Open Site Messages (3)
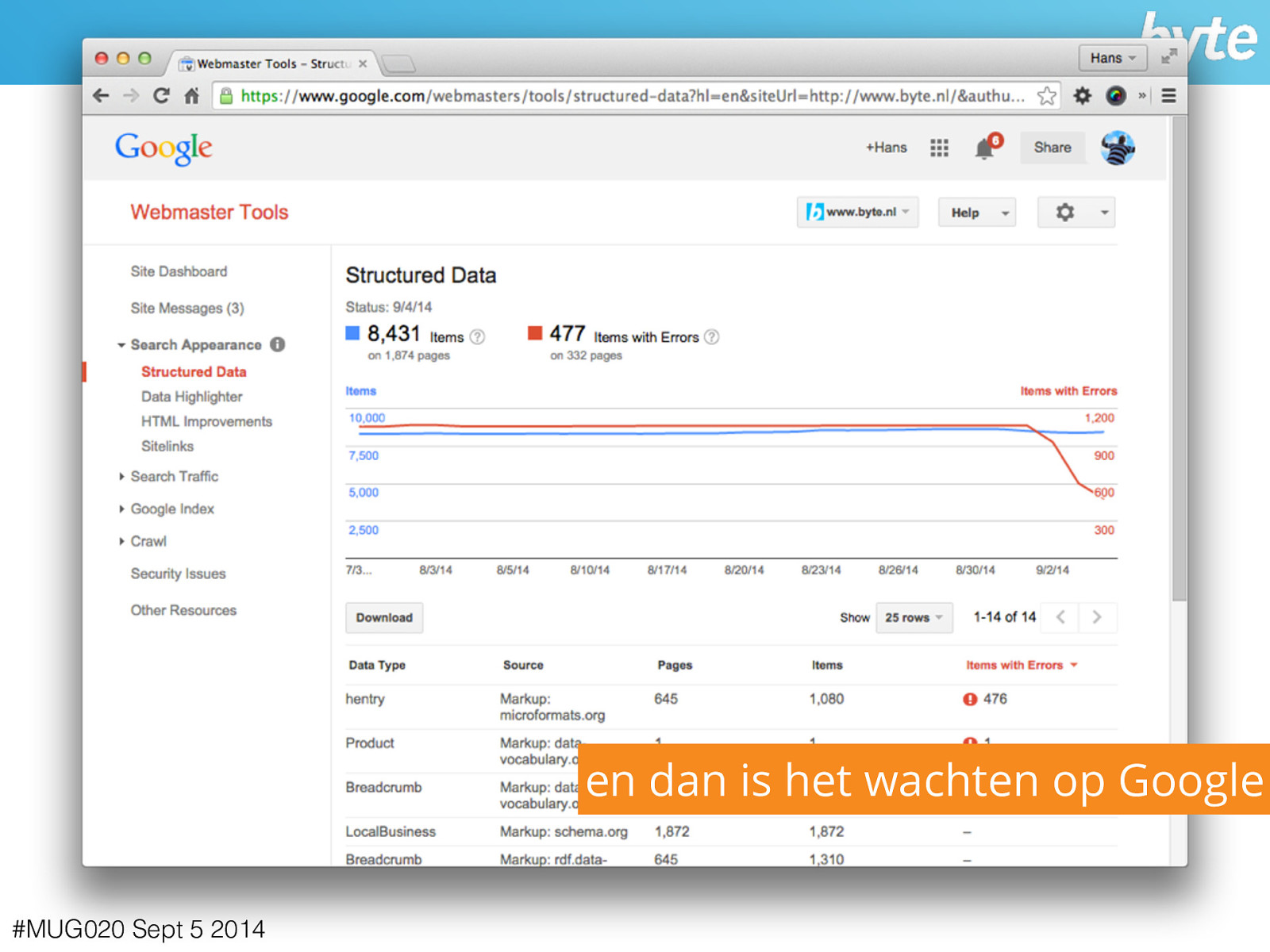 (x=187, y=308)
